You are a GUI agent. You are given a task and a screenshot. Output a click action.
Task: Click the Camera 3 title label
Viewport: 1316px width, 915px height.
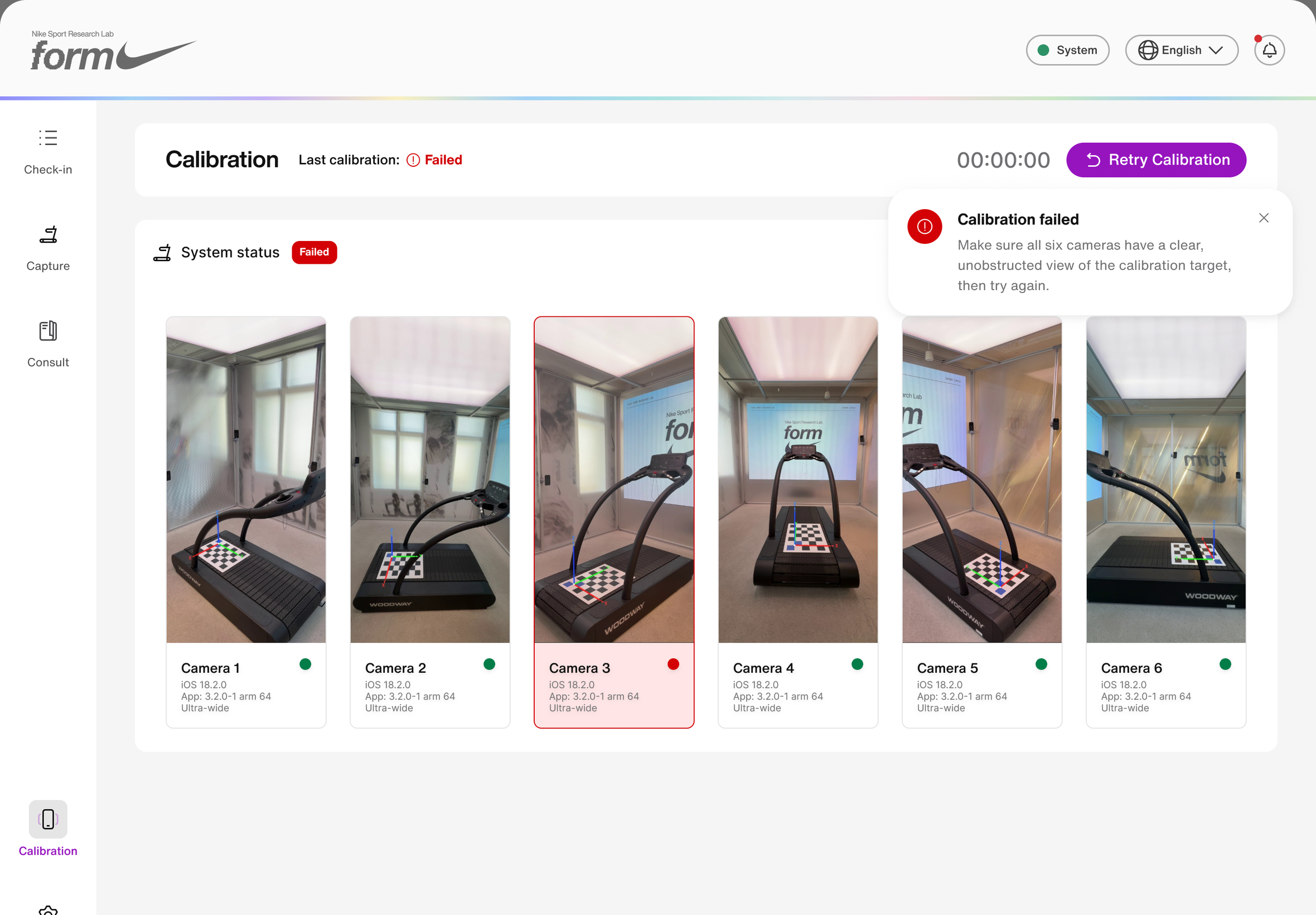pyautogui.click(x=579, y=668)
